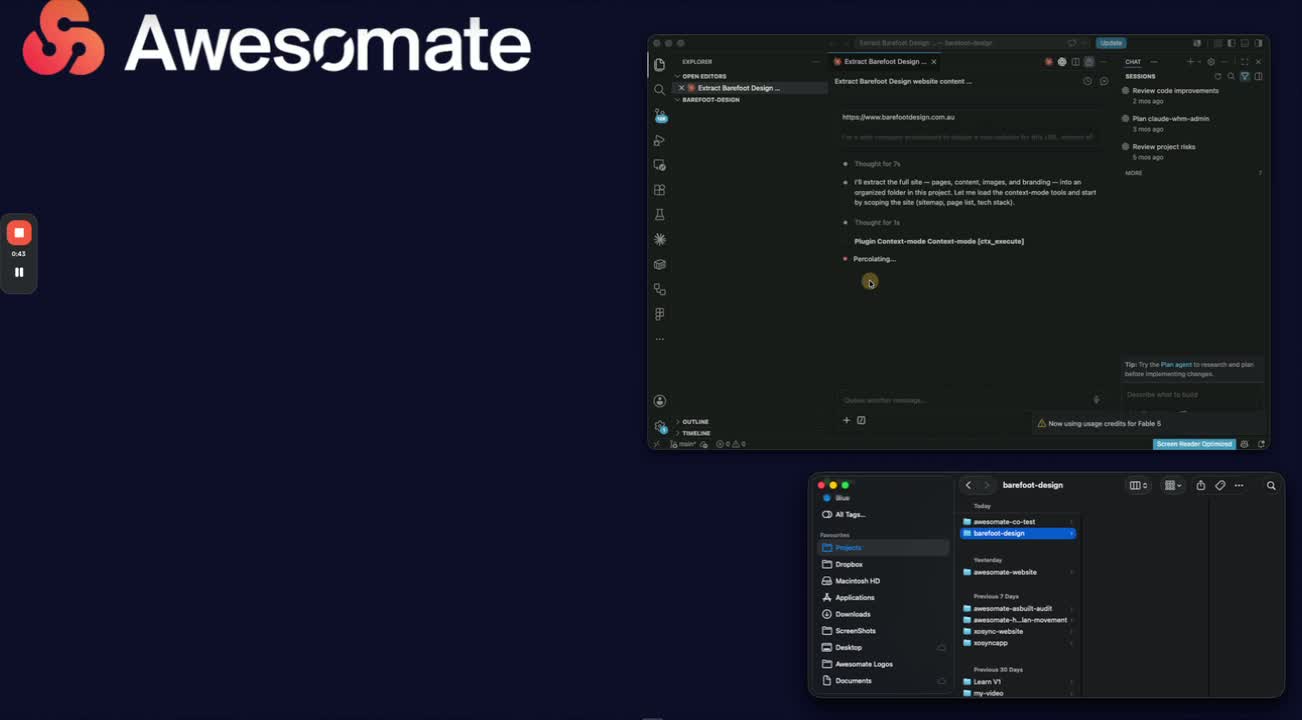
Task: Click the Accounts icon in the activity bar
Action: 659,401
